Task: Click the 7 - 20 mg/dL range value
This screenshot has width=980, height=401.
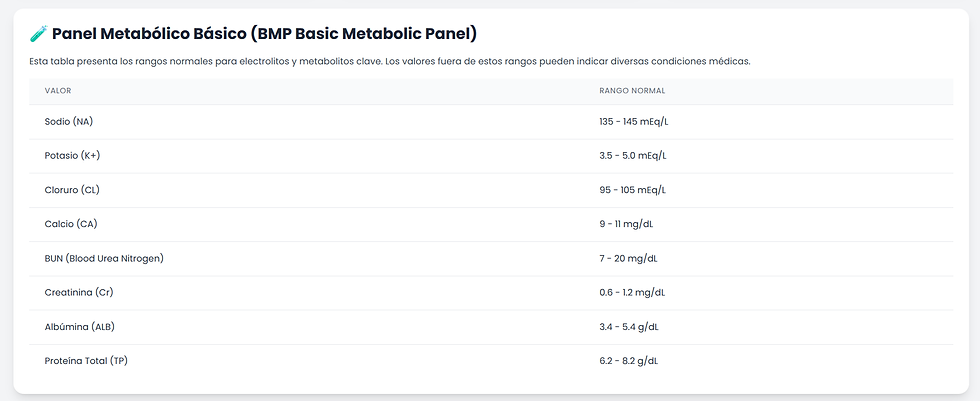Action: click(x=628, y=258)
